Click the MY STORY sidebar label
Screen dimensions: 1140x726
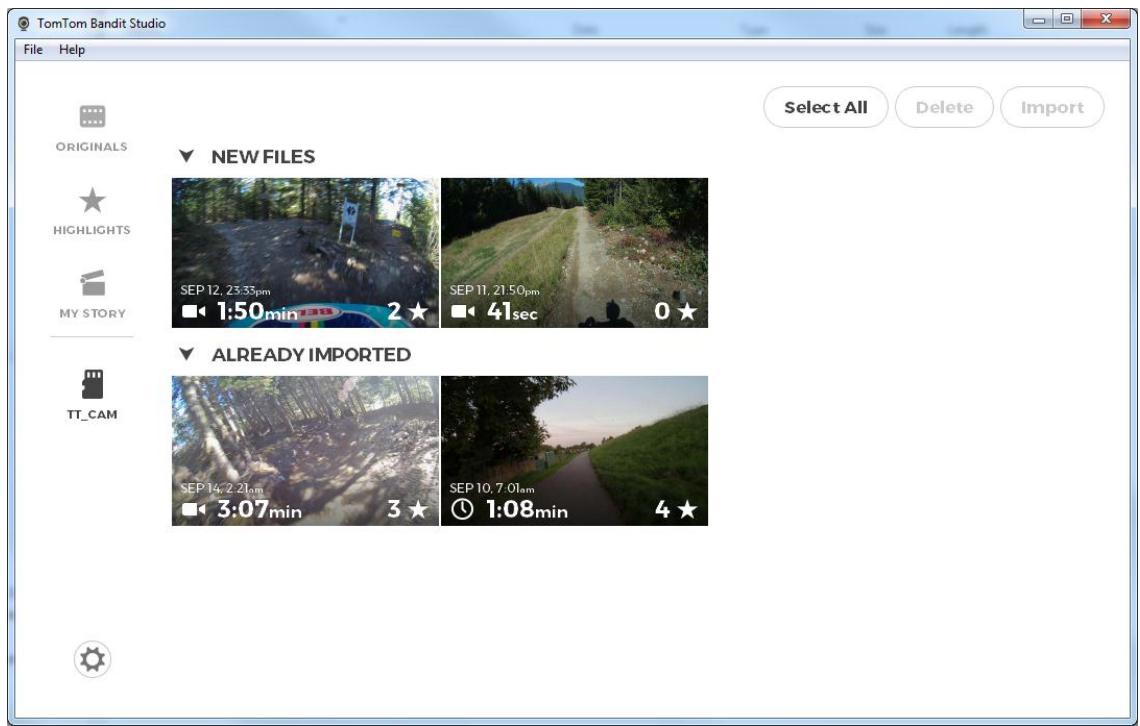click(x=92, y=313)
